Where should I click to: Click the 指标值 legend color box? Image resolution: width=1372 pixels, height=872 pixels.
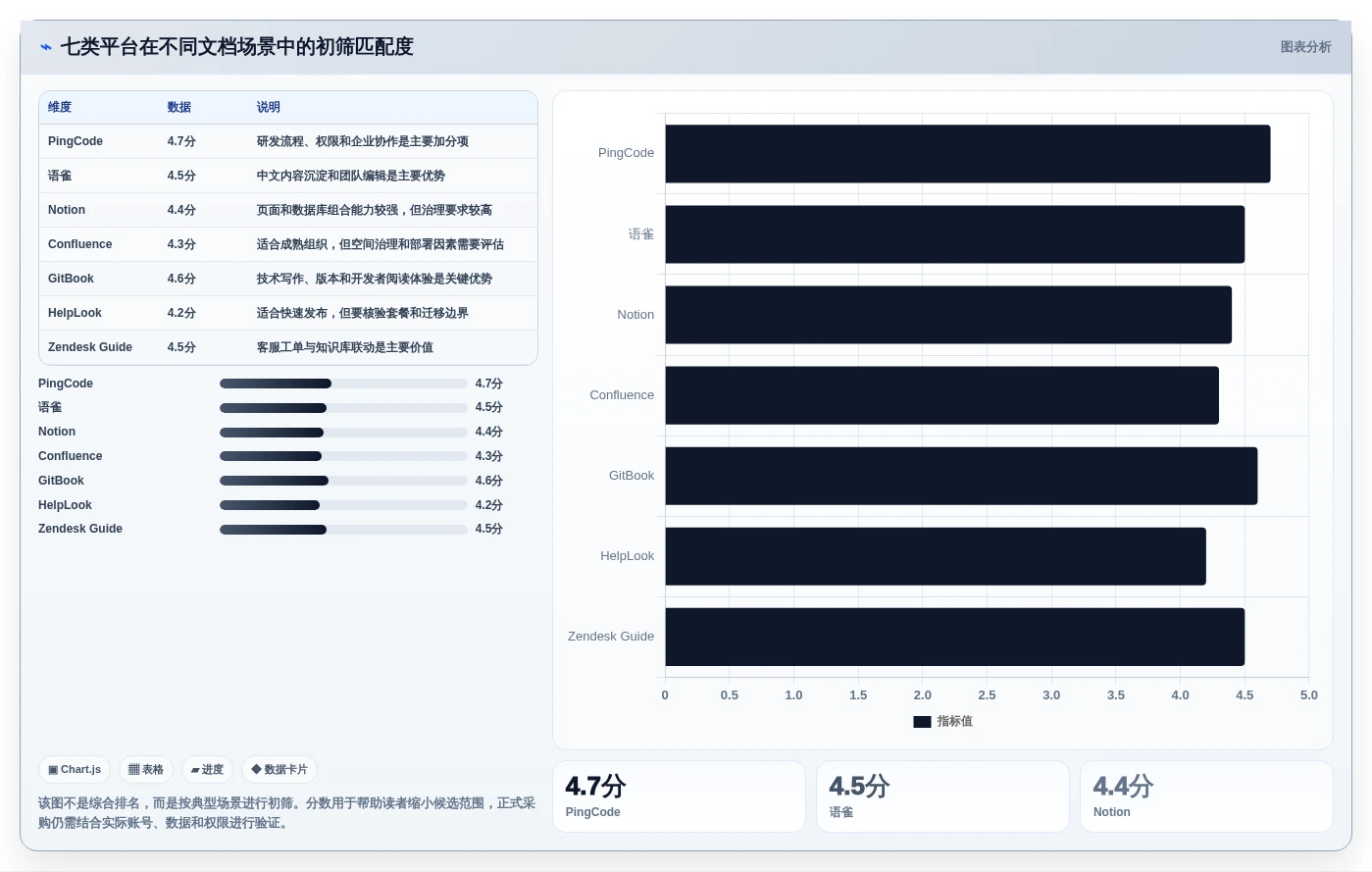[x=922, y=722]
